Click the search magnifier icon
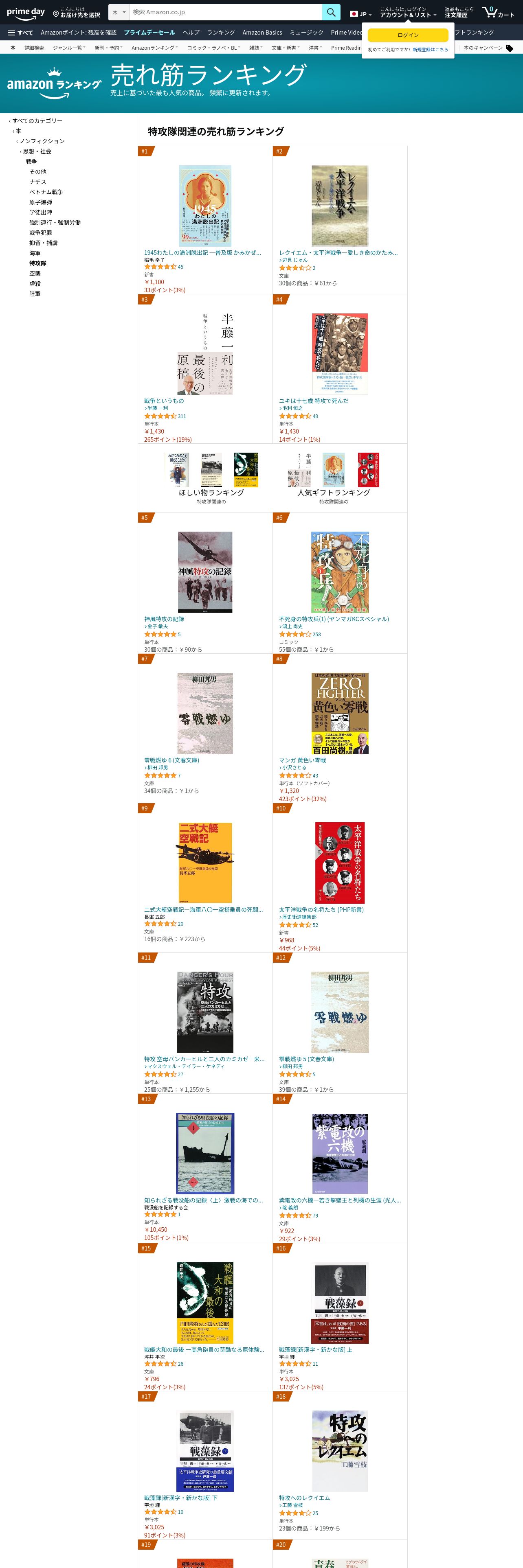Screen dimensions: 523x1568 tap(331, 12)
